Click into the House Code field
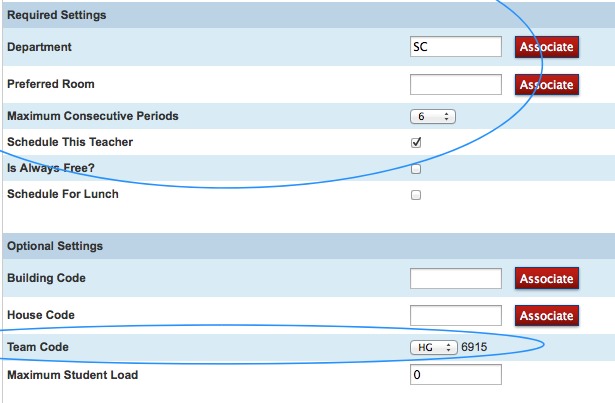This screenshot has height=403, width=615. [455, 316]
